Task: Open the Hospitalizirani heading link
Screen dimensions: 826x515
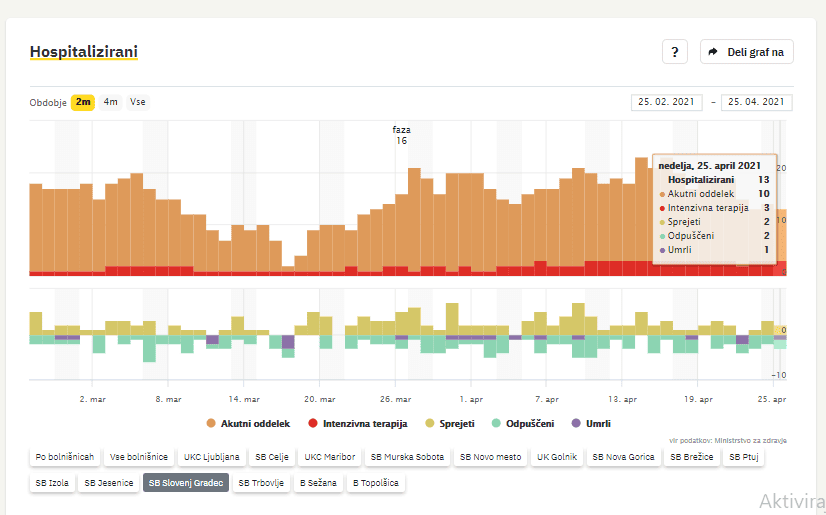Action: (x=84, y=51)
